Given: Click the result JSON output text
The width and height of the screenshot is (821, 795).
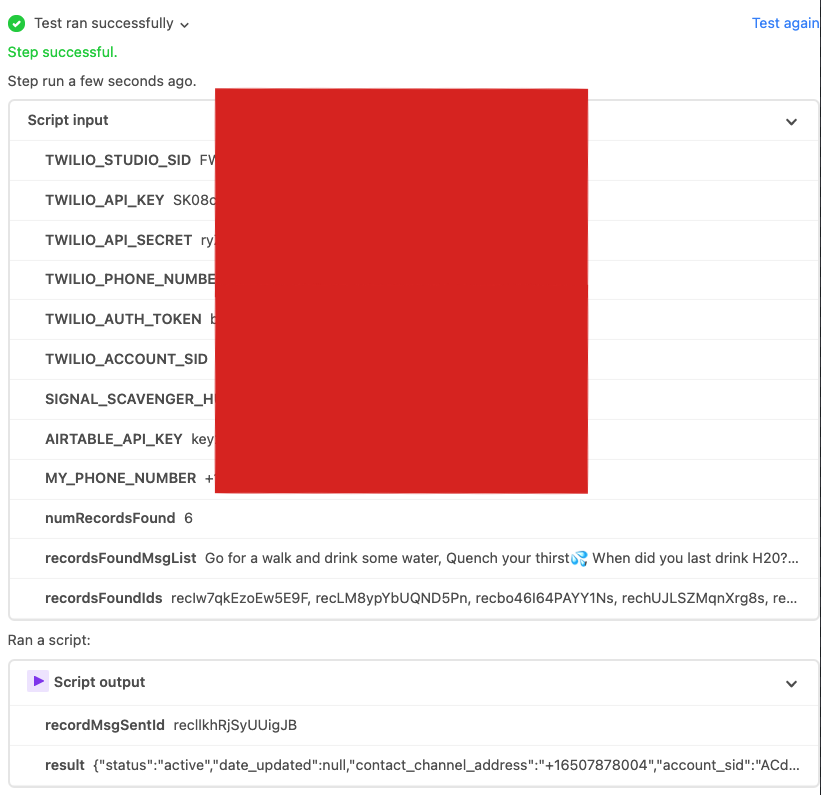Looking at the screenshot, I should 446,764.
